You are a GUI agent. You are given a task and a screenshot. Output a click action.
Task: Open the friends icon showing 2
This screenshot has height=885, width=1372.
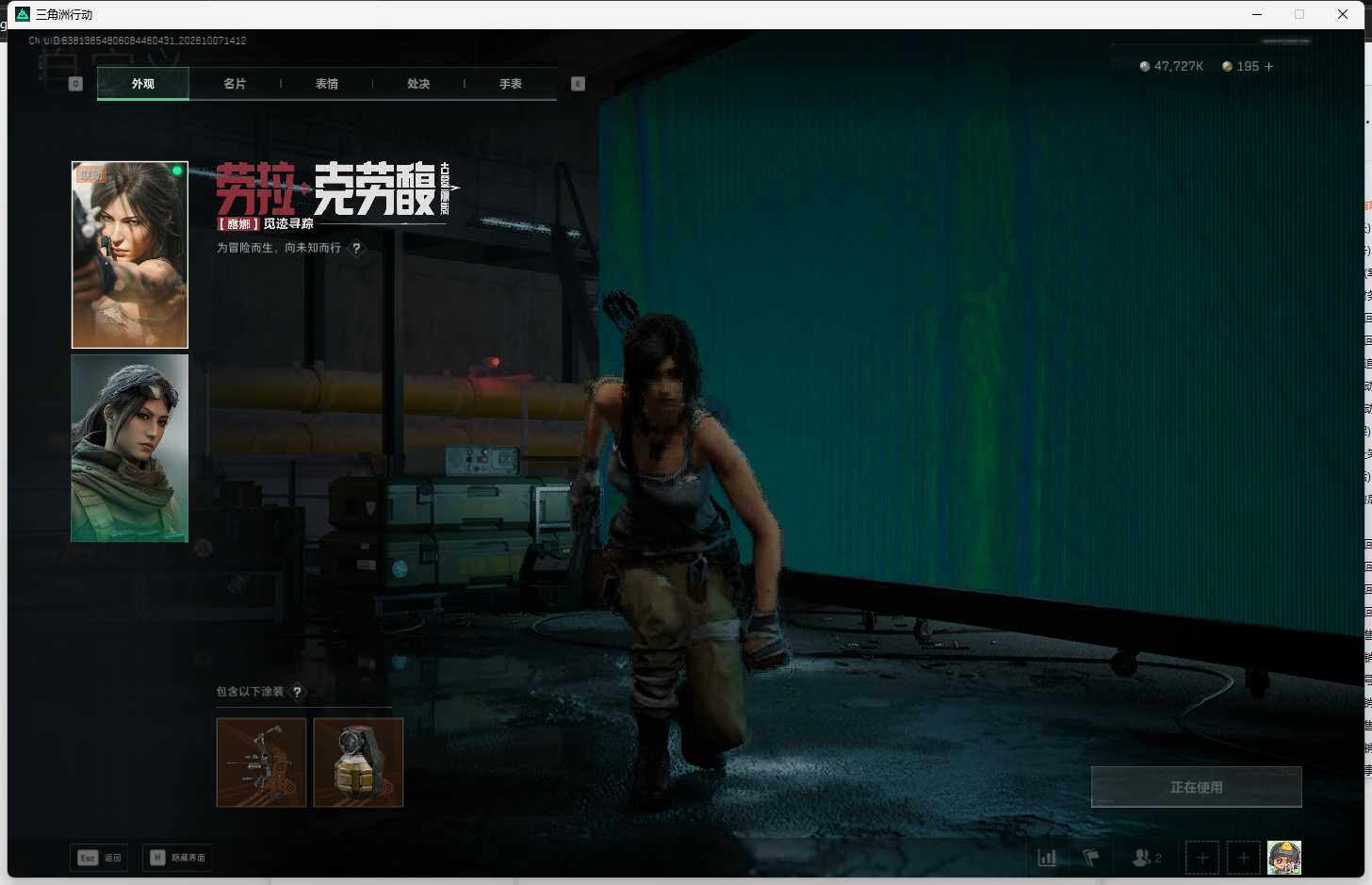[x=1147, y=858]
